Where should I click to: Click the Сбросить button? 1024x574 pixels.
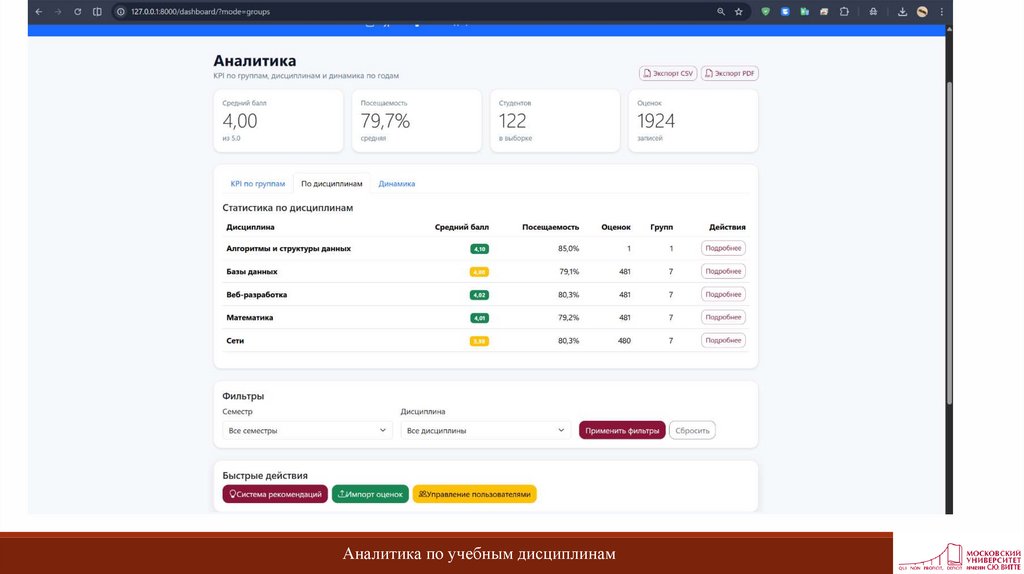click(692, 430)
